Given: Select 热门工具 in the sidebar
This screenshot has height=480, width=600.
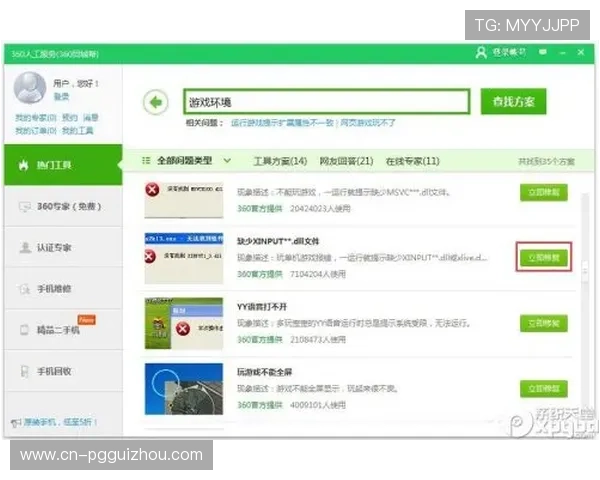Looking at the screenshot, I should click(x=63, y=165).
